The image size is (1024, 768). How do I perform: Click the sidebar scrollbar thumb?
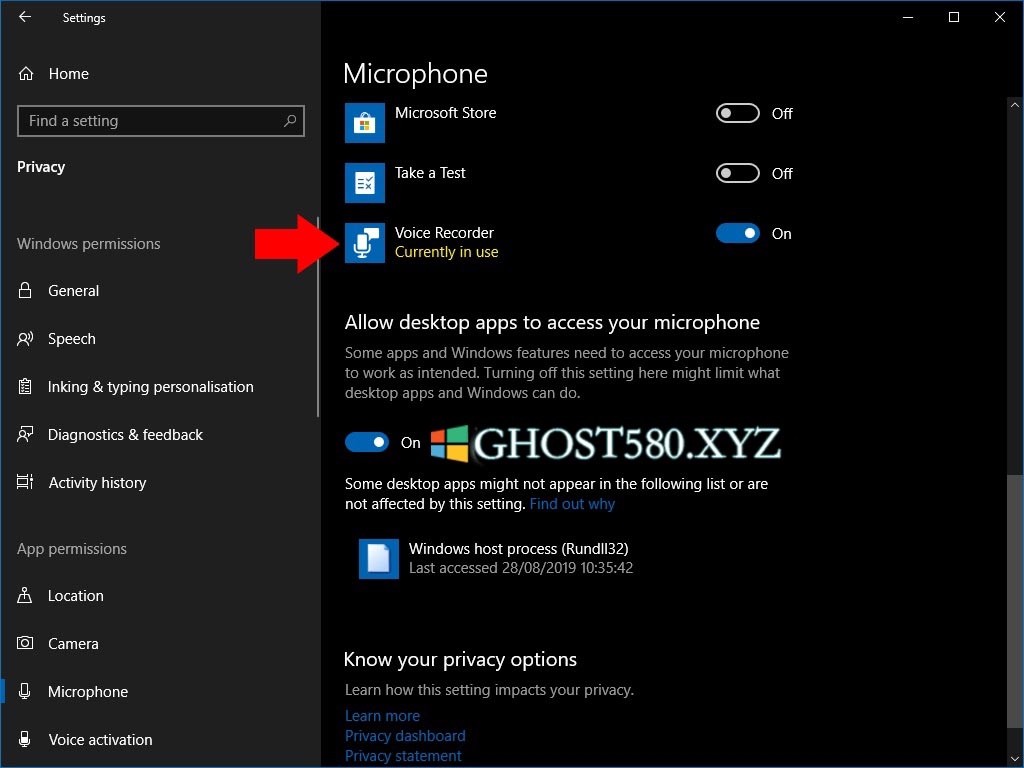click(318, 317)
